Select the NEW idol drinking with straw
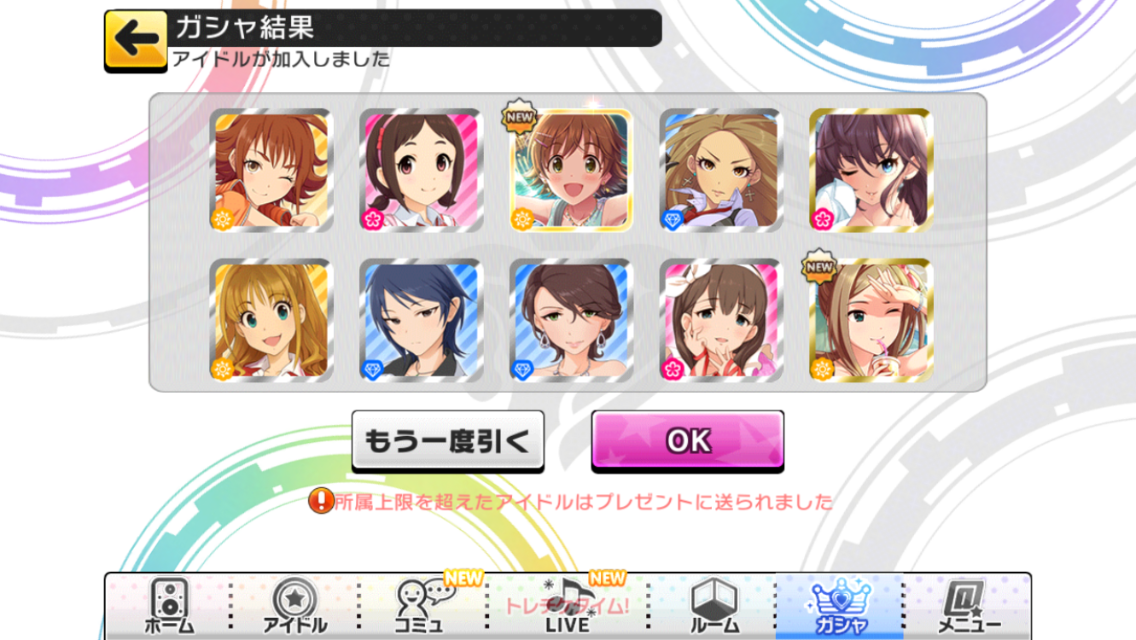1136x640 pixels. tap(871, 320)
